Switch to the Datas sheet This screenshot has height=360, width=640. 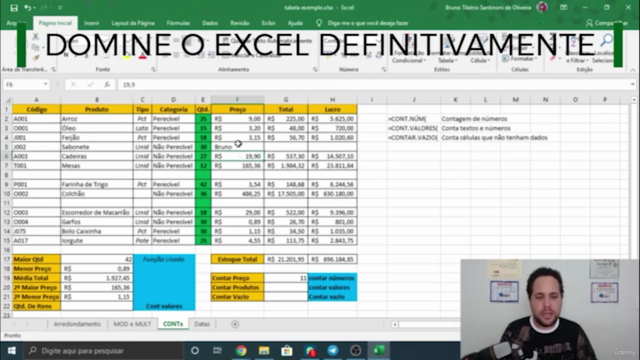(x=202, y=324)
